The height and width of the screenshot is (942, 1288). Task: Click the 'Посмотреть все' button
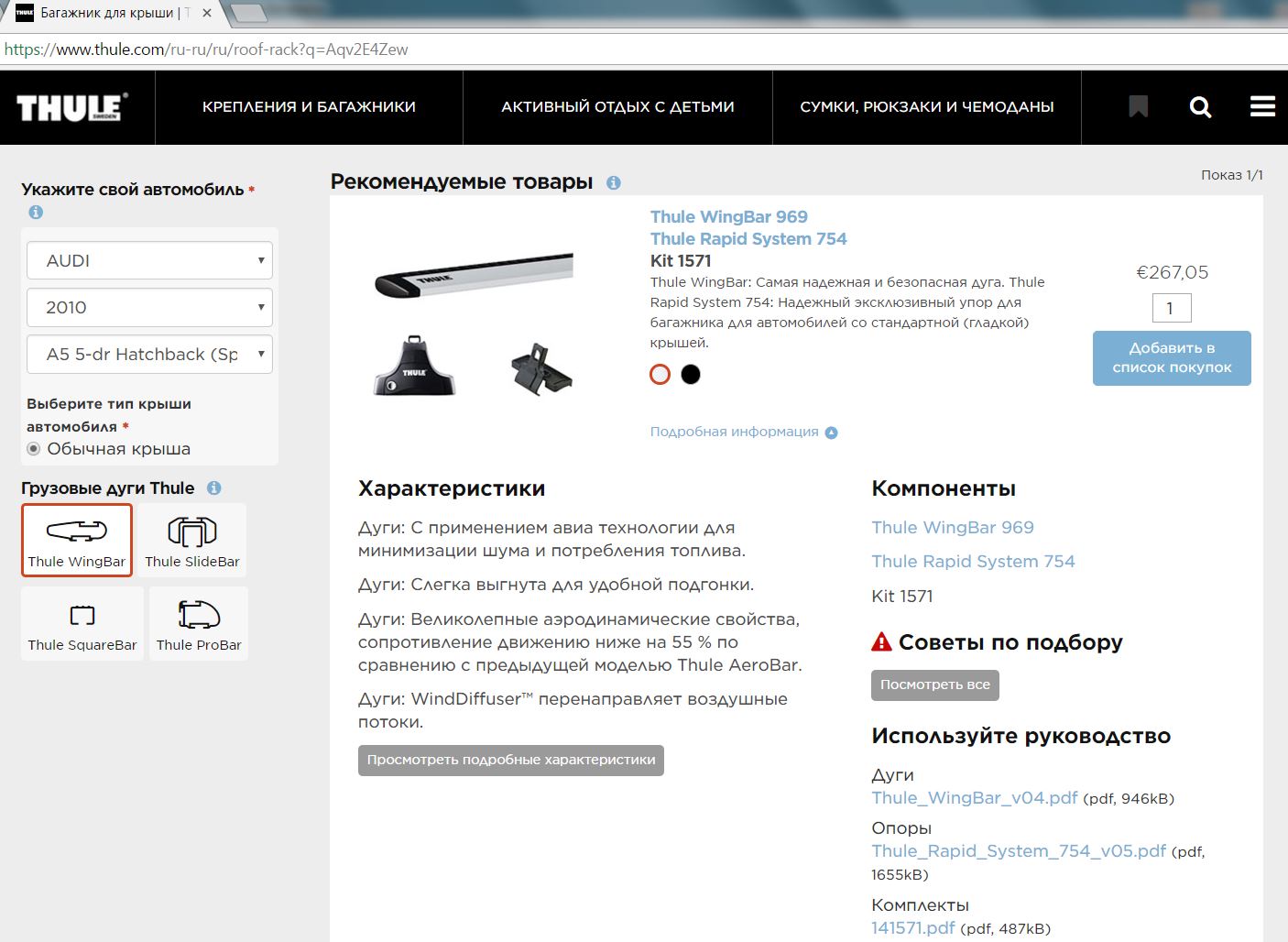pyautogui.click(x=935, y=685)
